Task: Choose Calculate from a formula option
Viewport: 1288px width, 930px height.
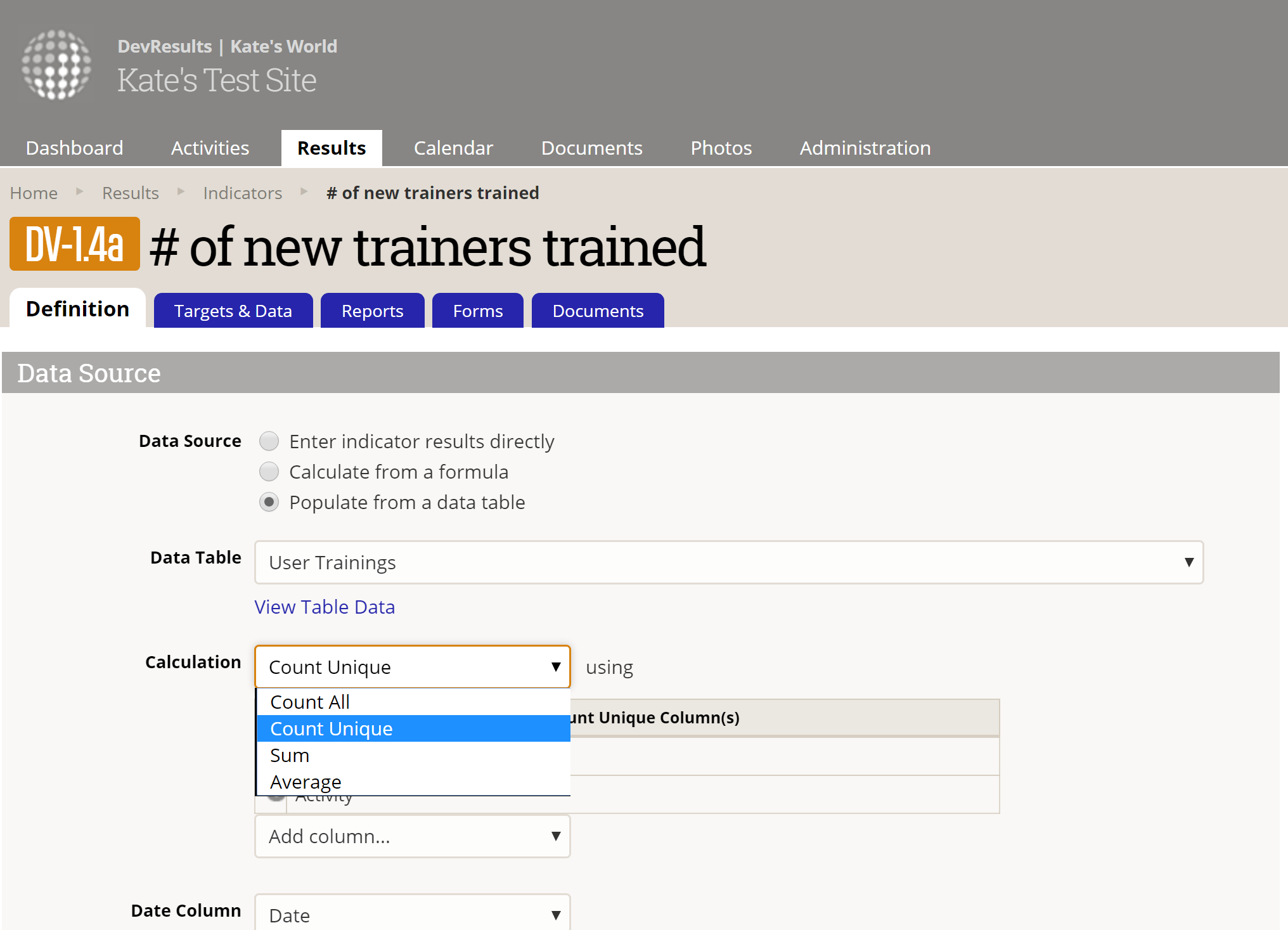Action: (x=269, y=471)
